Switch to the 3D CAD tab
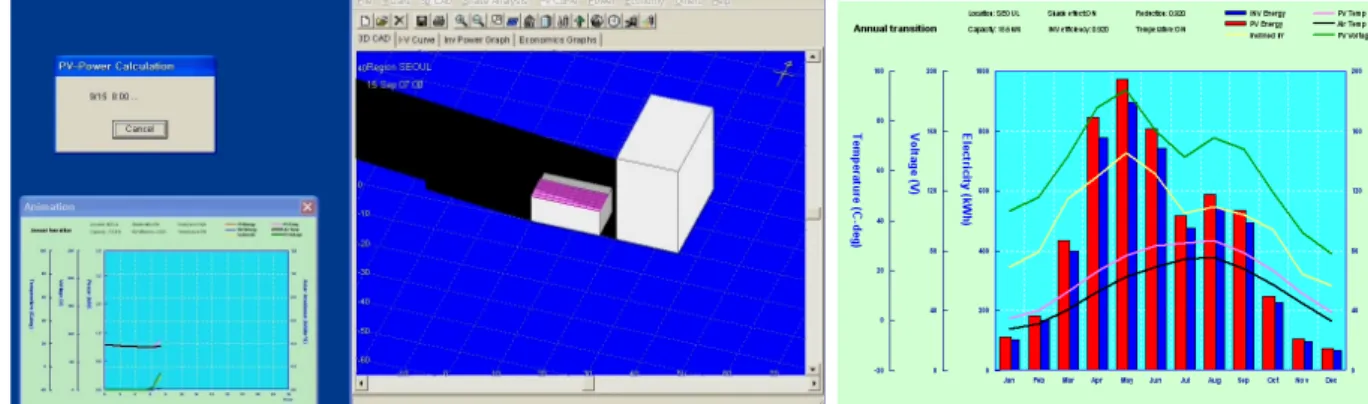The width and height of the screenshot is (1368, 404). 375,39
